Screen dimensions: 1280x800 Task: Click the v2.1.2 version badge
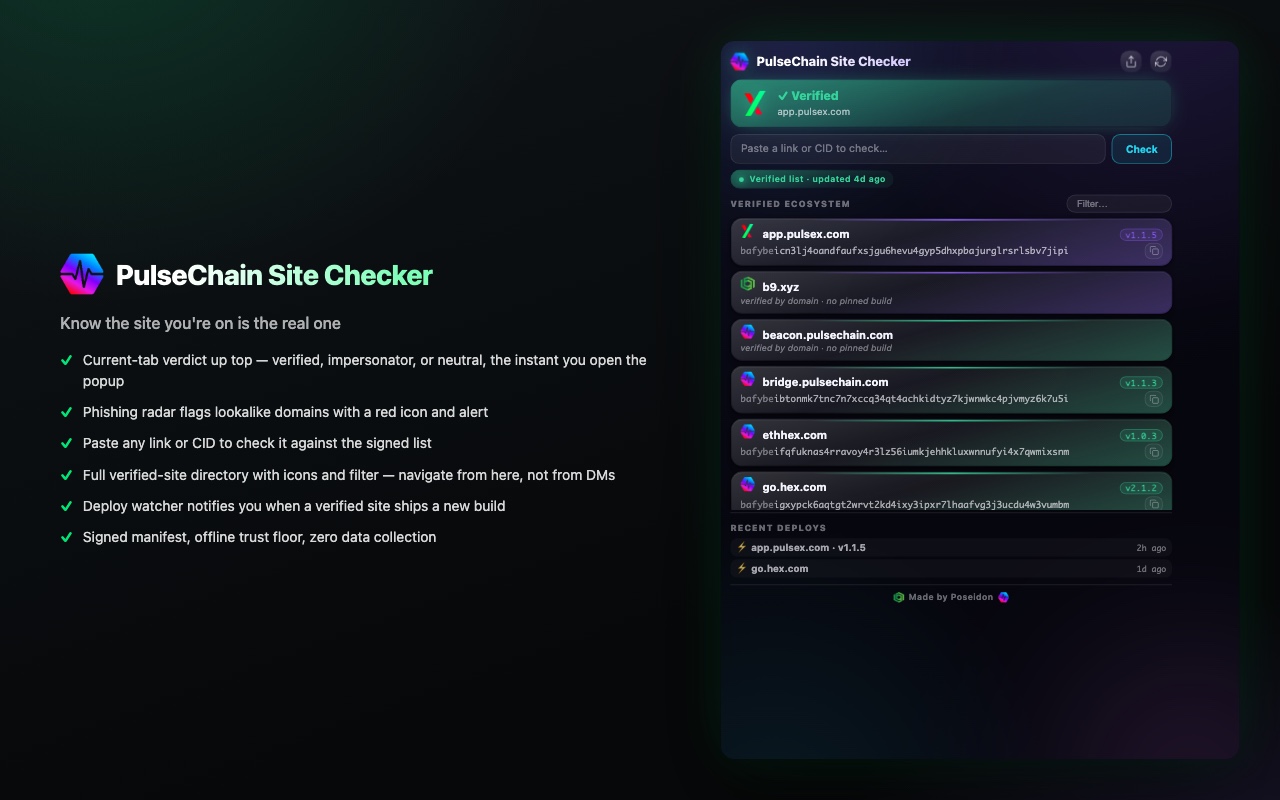1141,488
